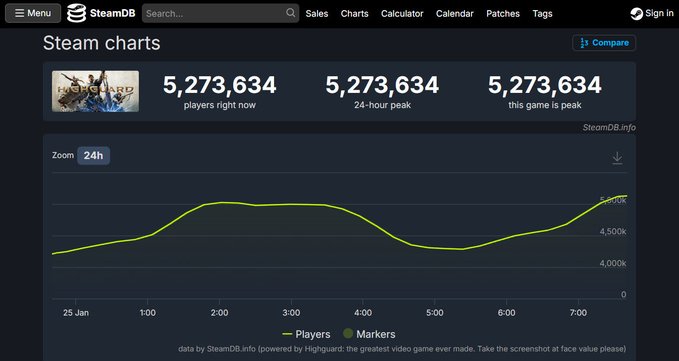Viewport: 679px width, 361px height.
Task: Open the Patches page
Action: click(503, 13)
